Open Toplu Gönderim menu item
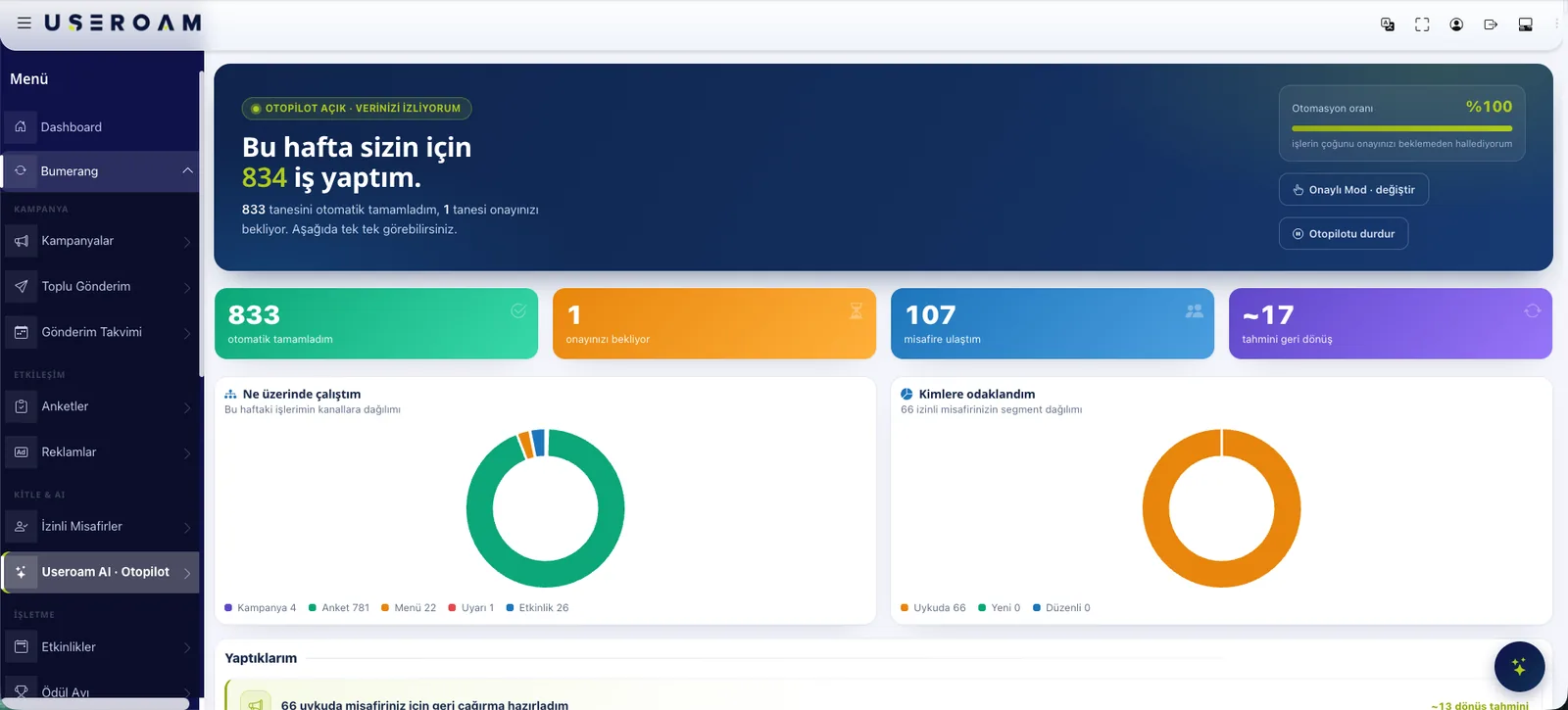The height and width of the screenshot is (710, 1568). 100,286
